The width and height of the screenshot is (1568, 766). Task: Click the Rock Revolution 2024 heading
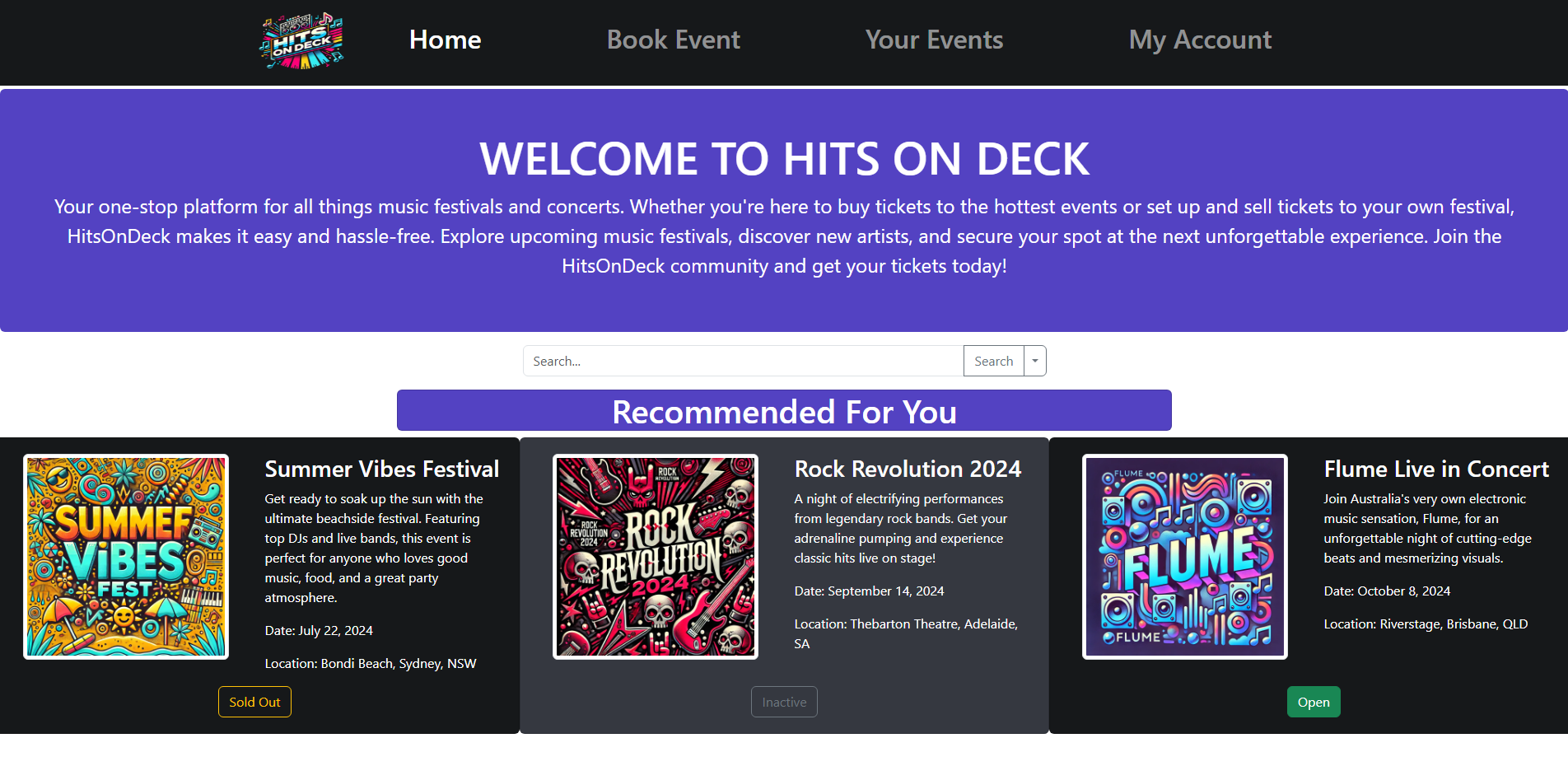908,469
